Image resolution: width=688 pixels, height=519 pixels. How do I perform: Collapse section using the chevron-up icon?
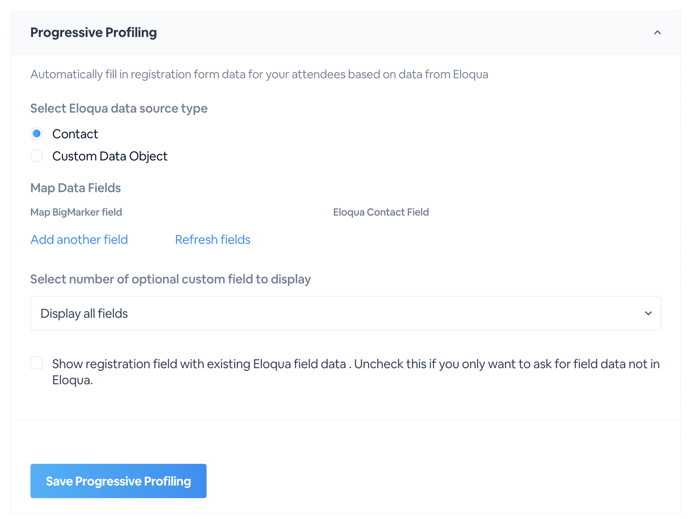point(657,32)
